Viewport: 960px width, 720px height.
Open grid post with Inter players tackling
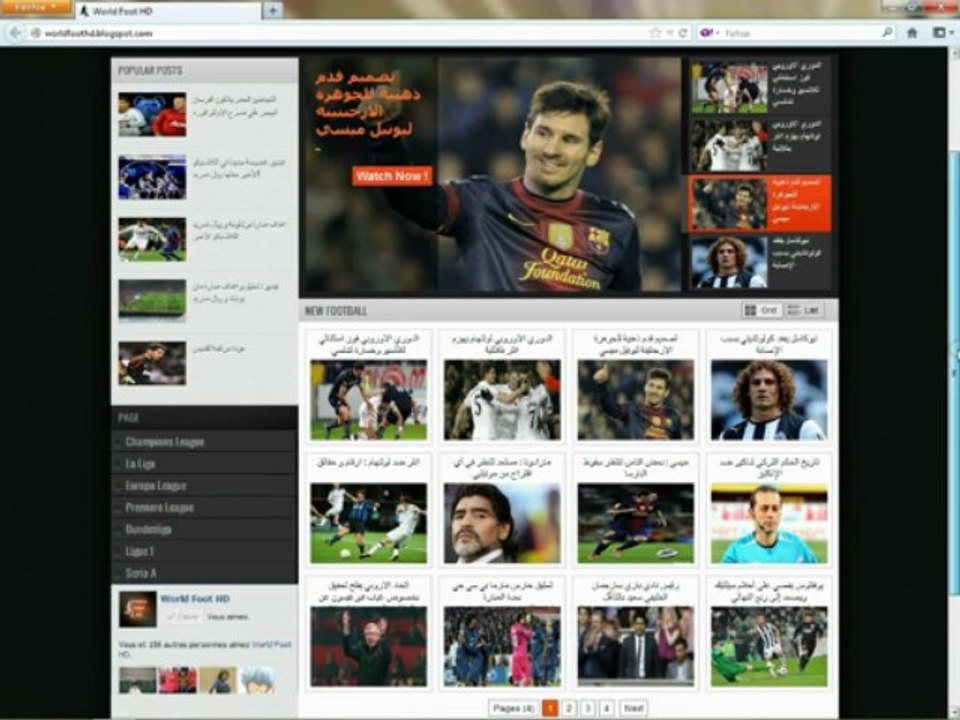pos(369,400)
